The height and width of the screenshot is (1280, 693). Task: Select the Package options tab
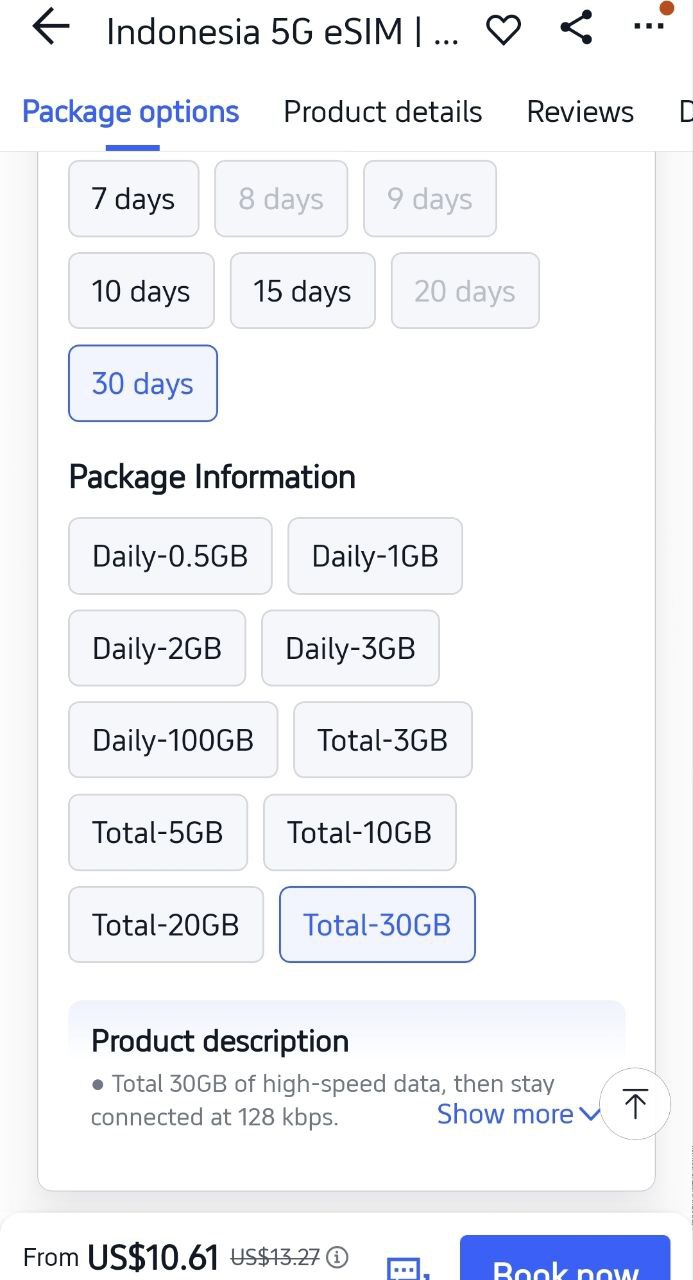(x=131, y=112)
